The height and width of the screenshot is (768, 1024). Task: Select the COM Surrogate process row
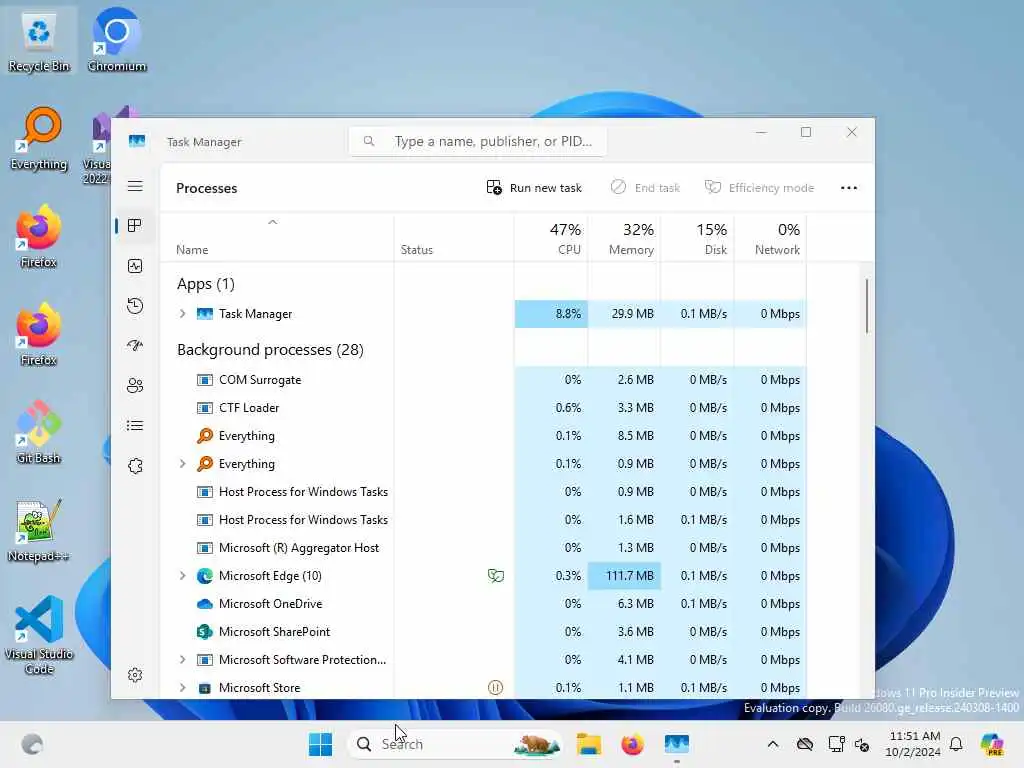pyautogui.click(x=483, y=380)
